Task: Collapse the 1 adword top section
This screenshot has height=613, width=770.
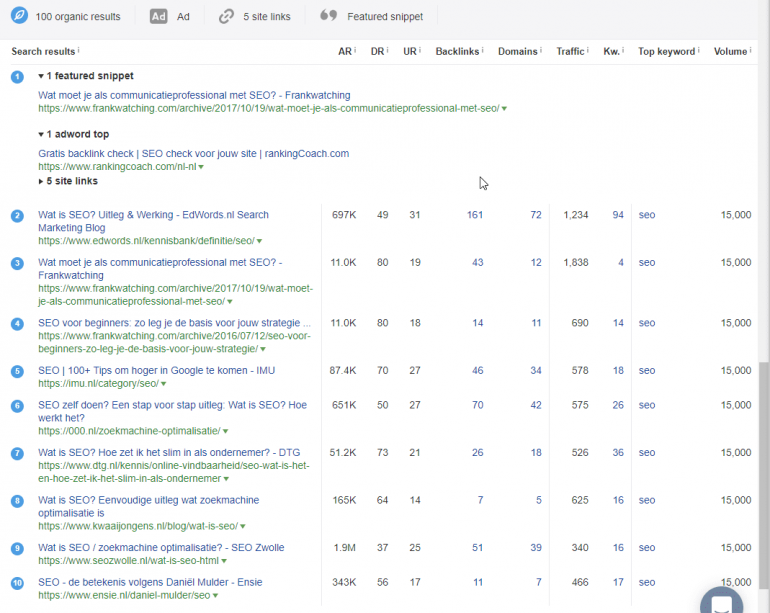Action: (x=41, y=135)
